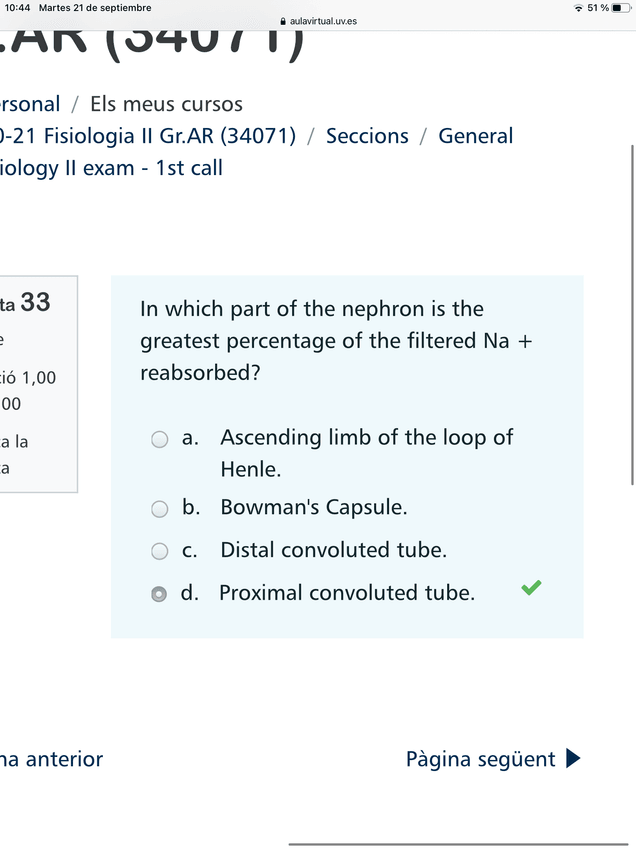Image resolution: width=636 pixels, height=848 pixels.
Task: Pick the Distal convoluted tube radio button
Action: [159, 551]
